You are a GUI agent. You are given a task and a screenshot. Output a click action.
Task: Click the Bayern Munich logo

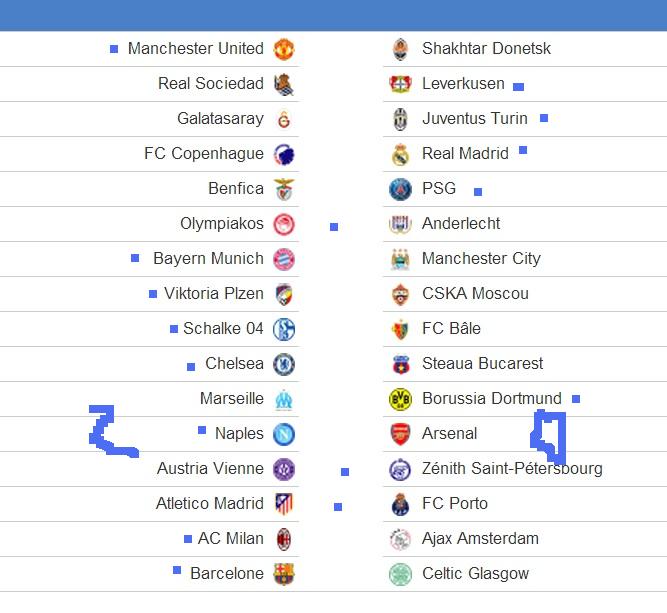(x=284, y=259)
